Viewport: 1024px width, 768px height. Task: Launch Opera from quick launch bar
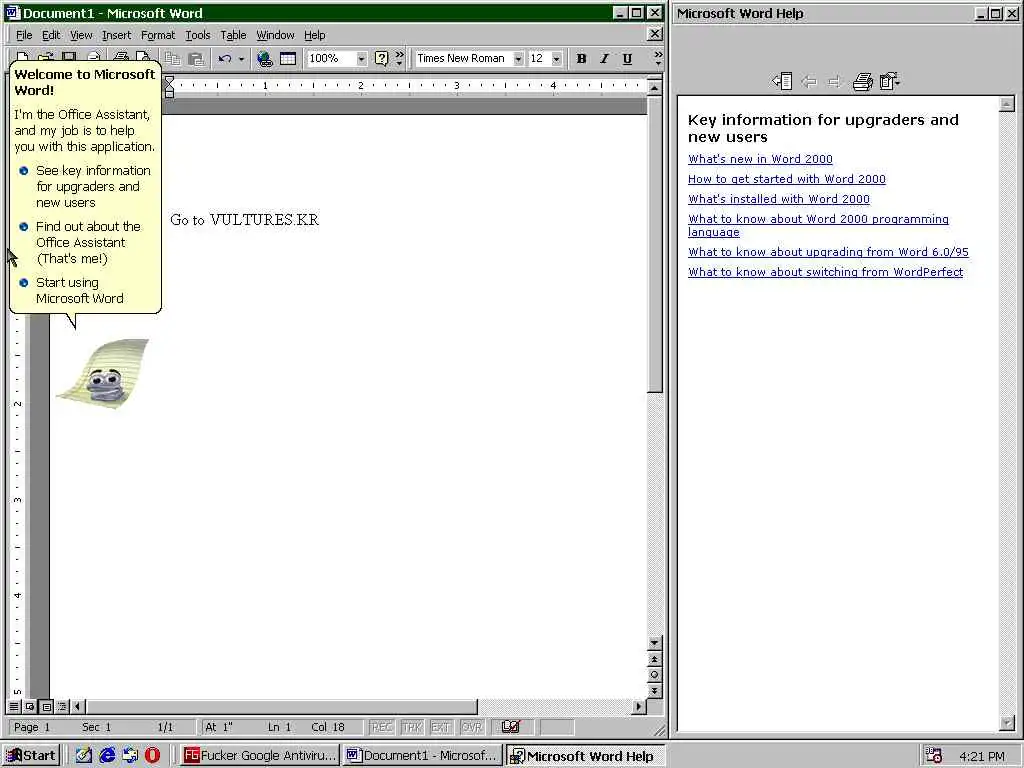[152, 755]
